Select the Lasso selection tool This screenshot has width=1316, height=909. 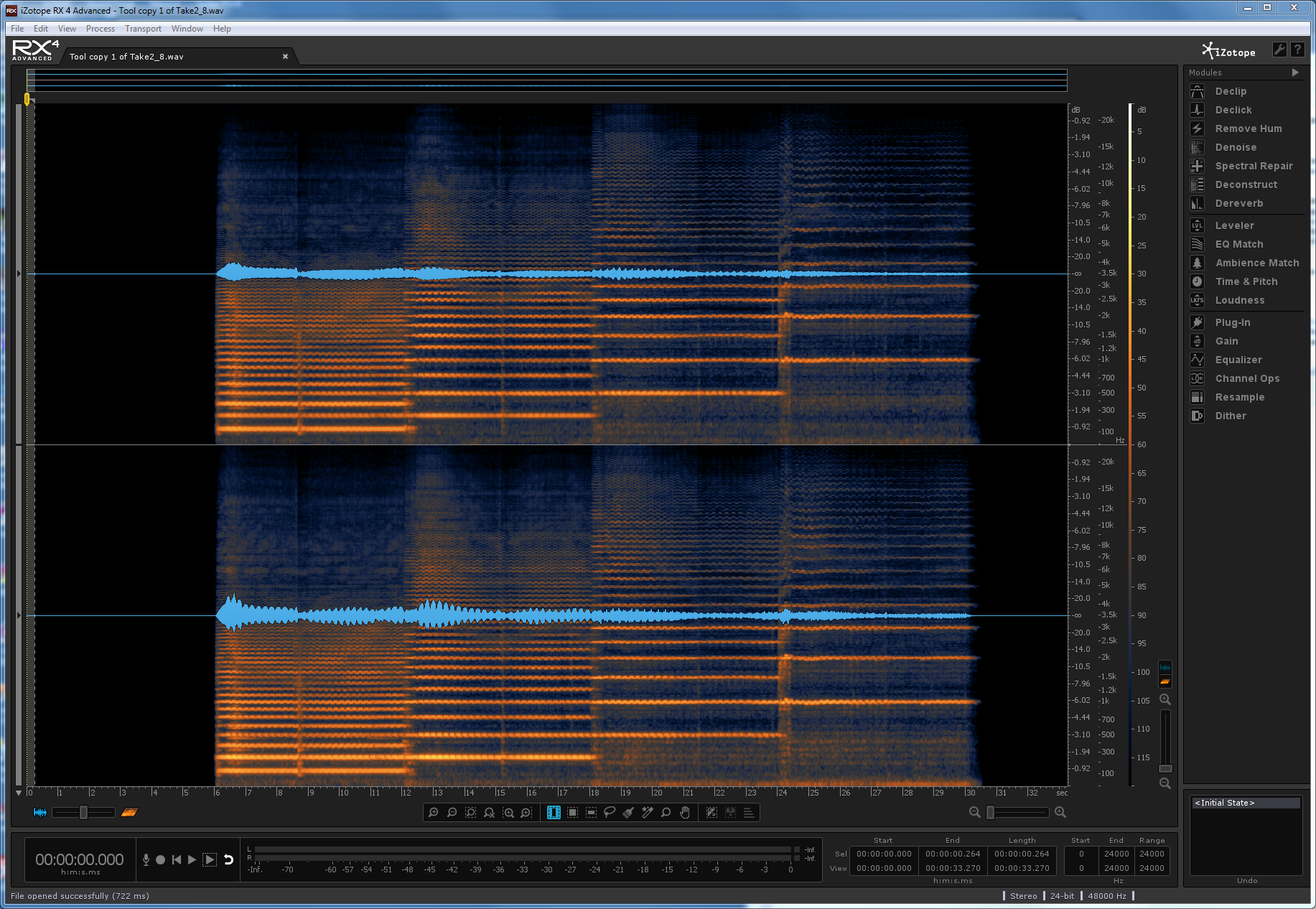click(x=610, y=812)
